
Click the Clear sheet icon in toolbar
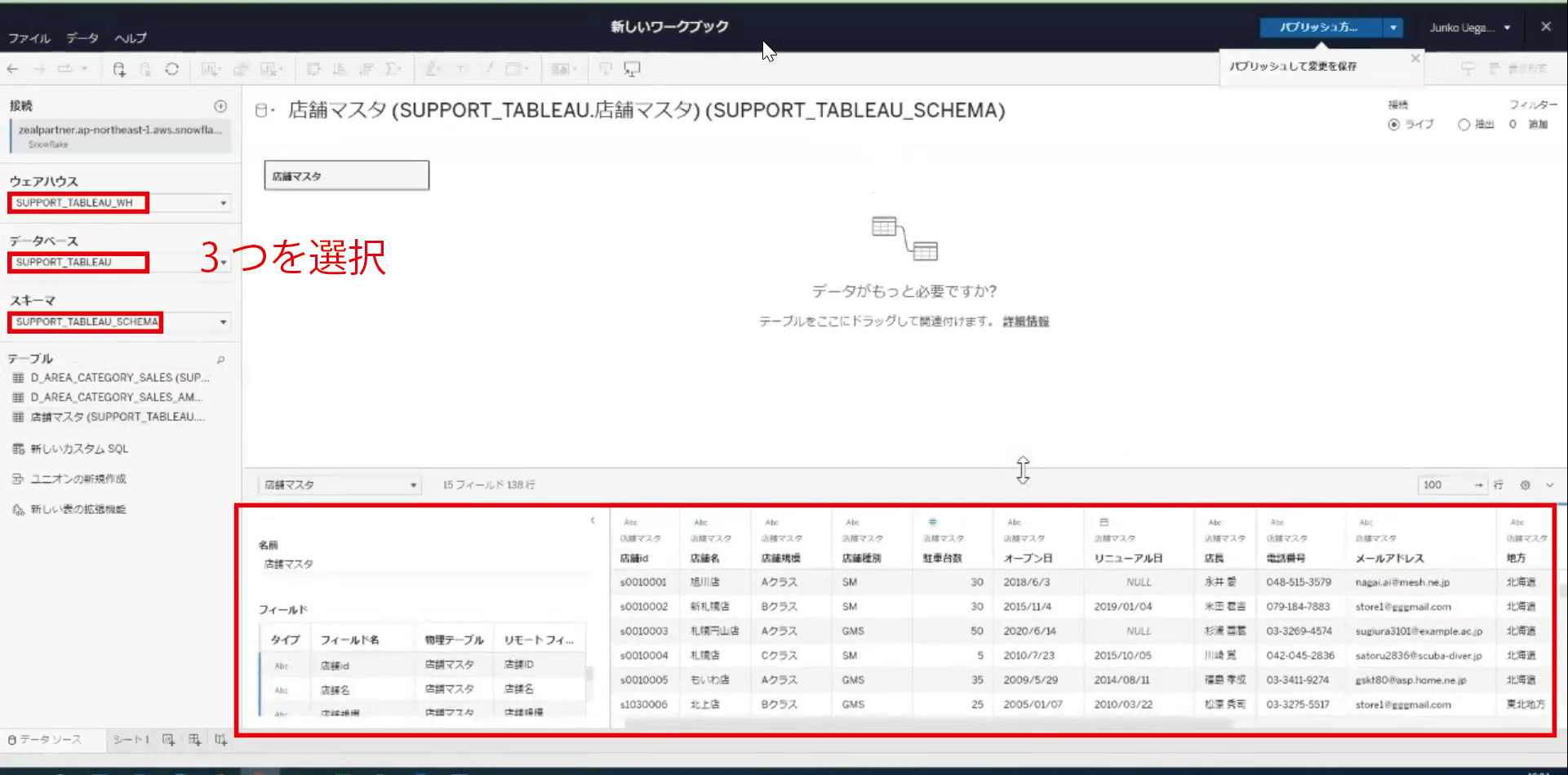pyautogui.click(x=271, y=69)
